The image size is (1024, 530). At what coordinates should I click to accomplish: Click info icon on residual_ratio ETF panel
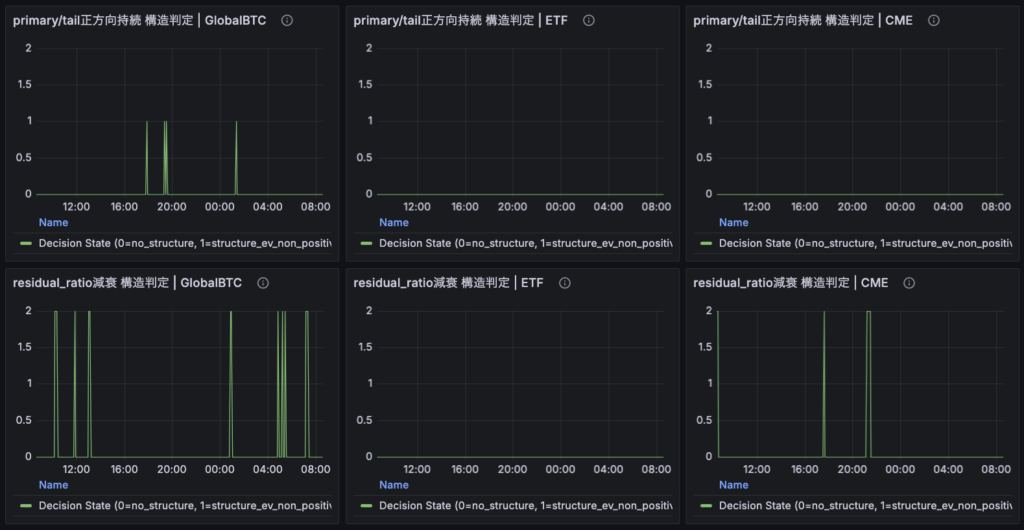pyautogui.click(x=564, y=283)
